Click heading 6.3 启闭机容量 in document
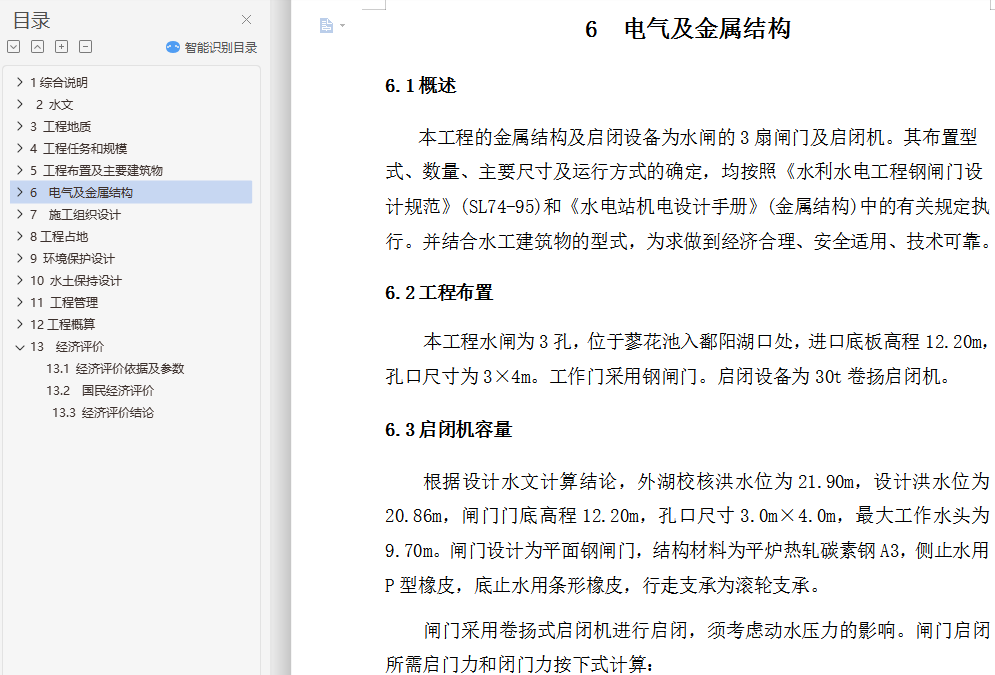The image size is (995, 675). pos(449,429)
